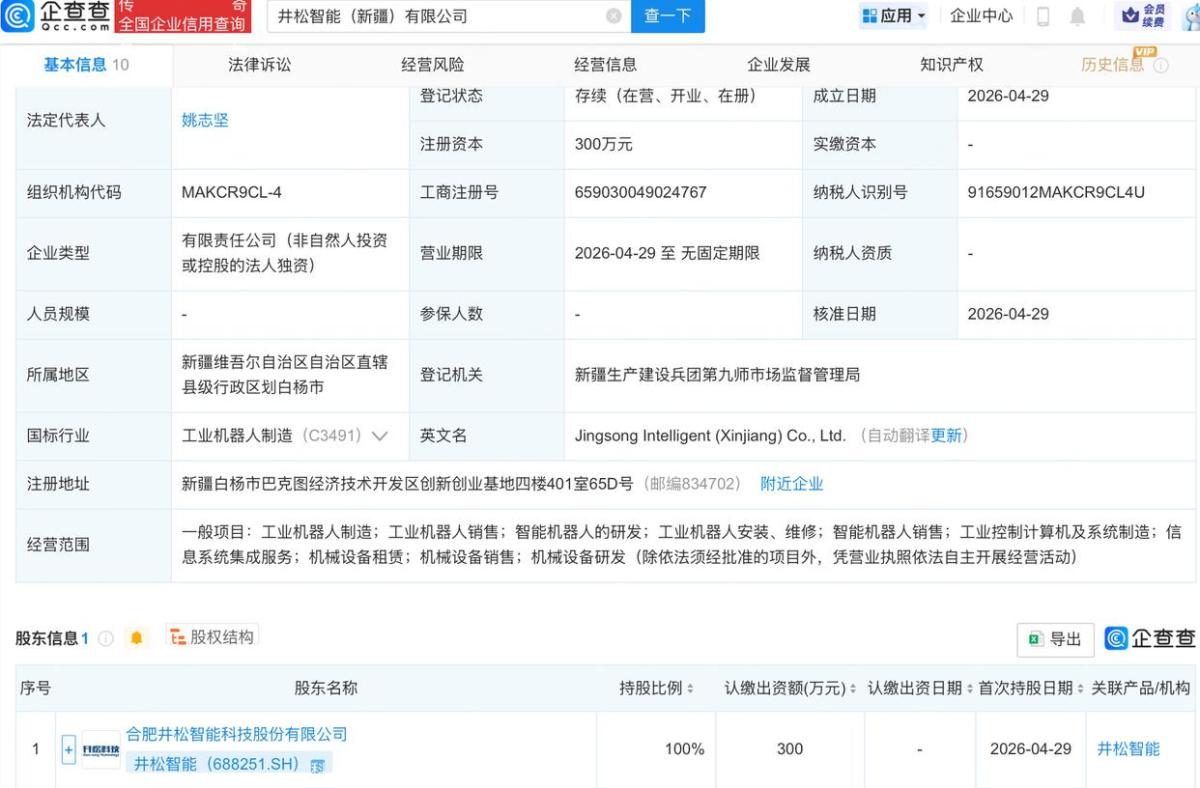Image resolution: width=1200 pixels, height=788 pixels.
Task: Click taxpayer ID 91659012MAKCR9CL4U
Action: pos(1056,192)
